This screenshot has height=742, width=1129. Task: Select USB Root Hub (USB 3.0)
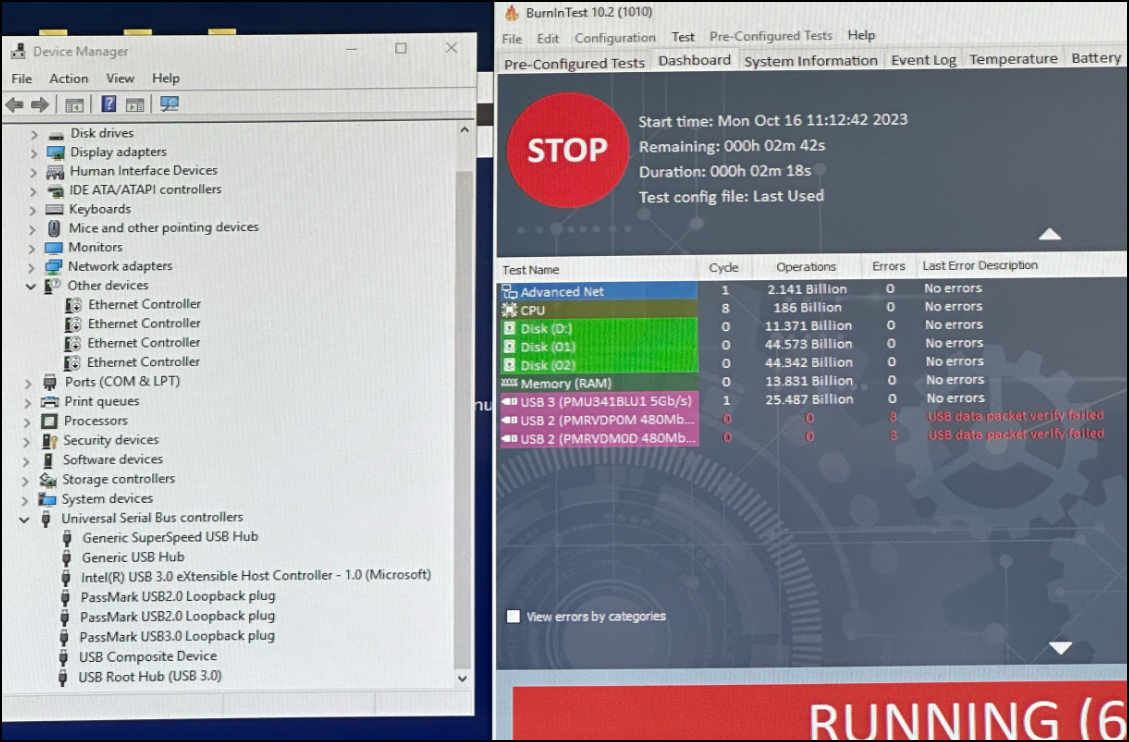point(150,677)
